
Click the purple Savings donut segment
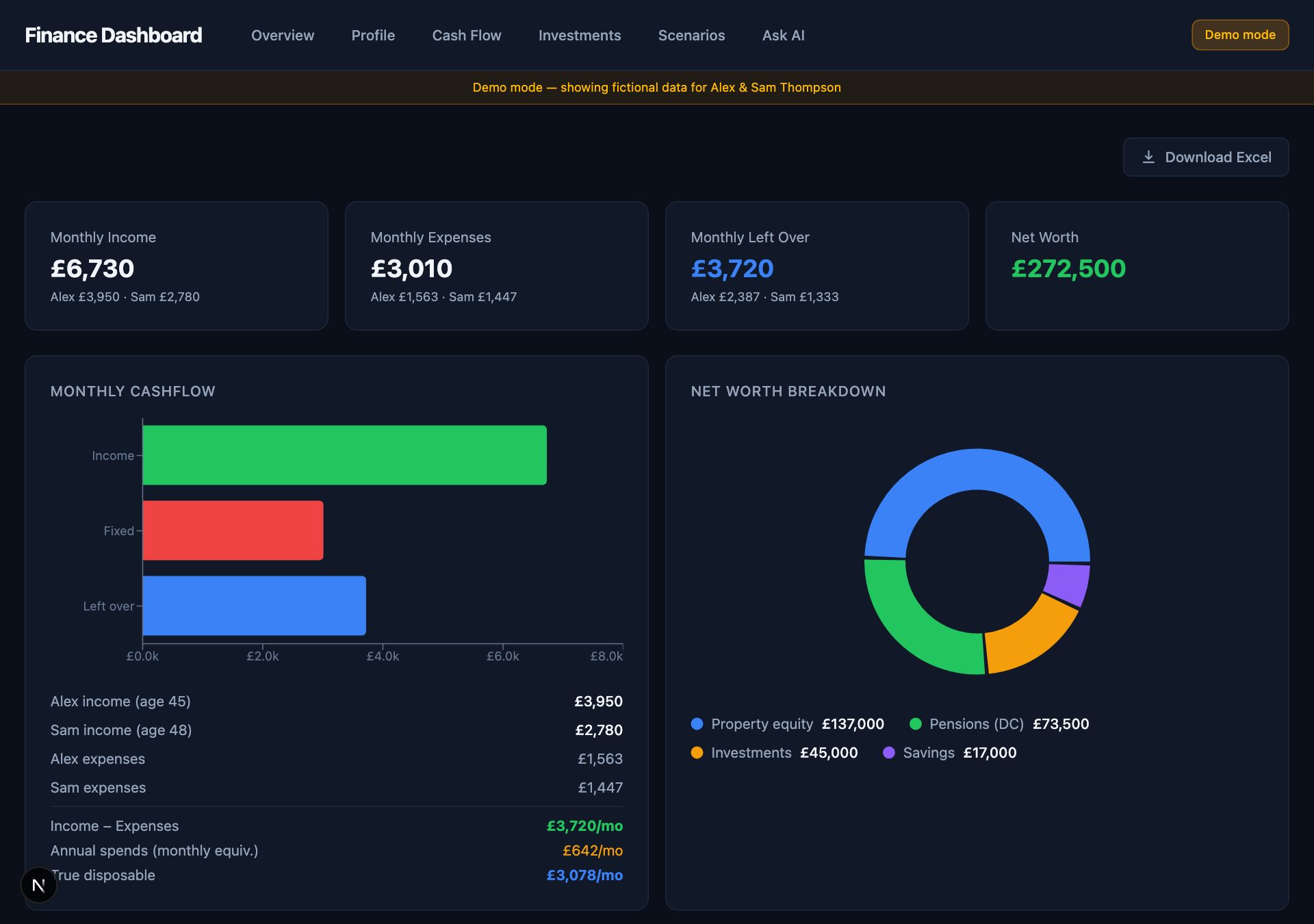pyautogui.click(x=1068, y=584)
